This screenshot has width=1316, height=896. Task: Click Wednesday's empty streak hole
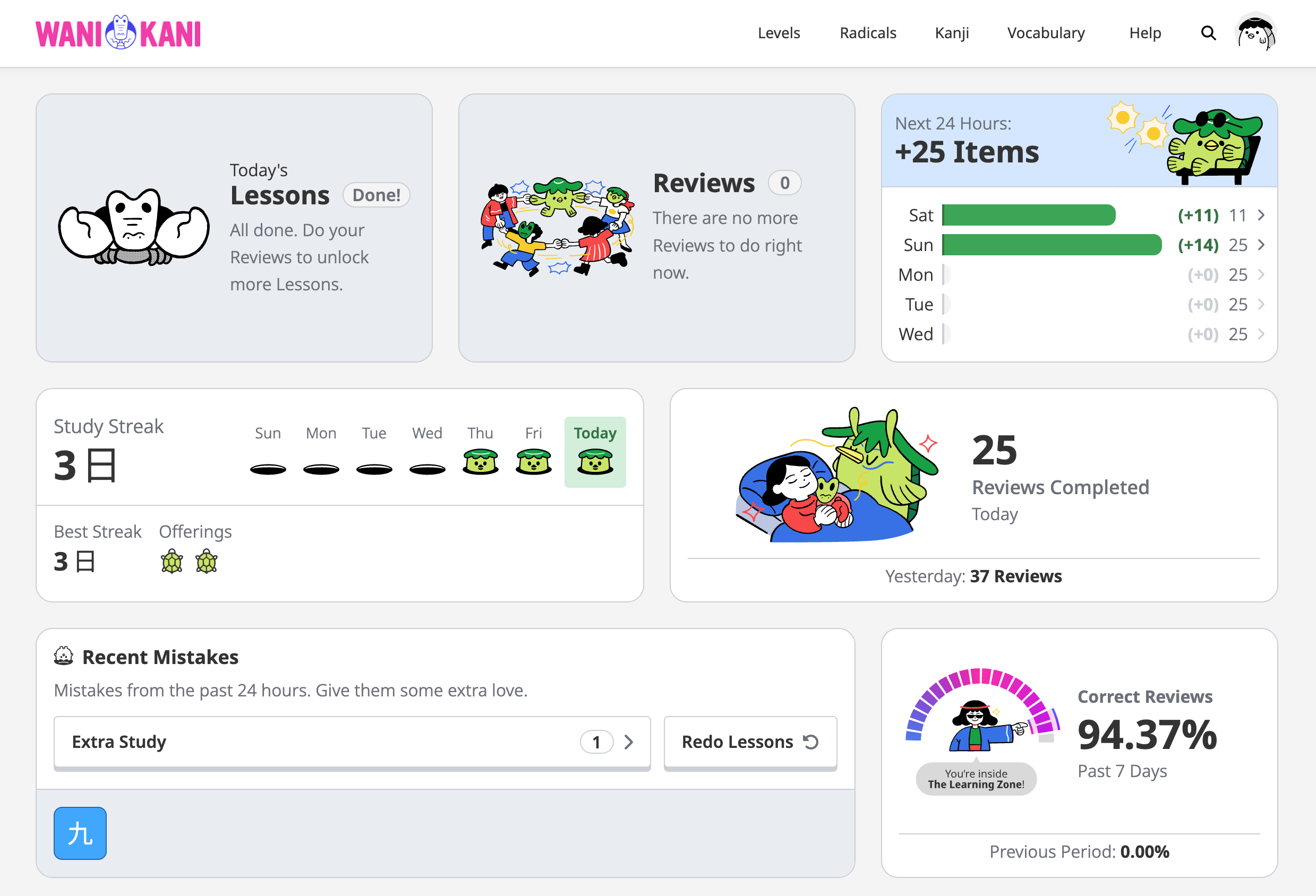[428, 469]
